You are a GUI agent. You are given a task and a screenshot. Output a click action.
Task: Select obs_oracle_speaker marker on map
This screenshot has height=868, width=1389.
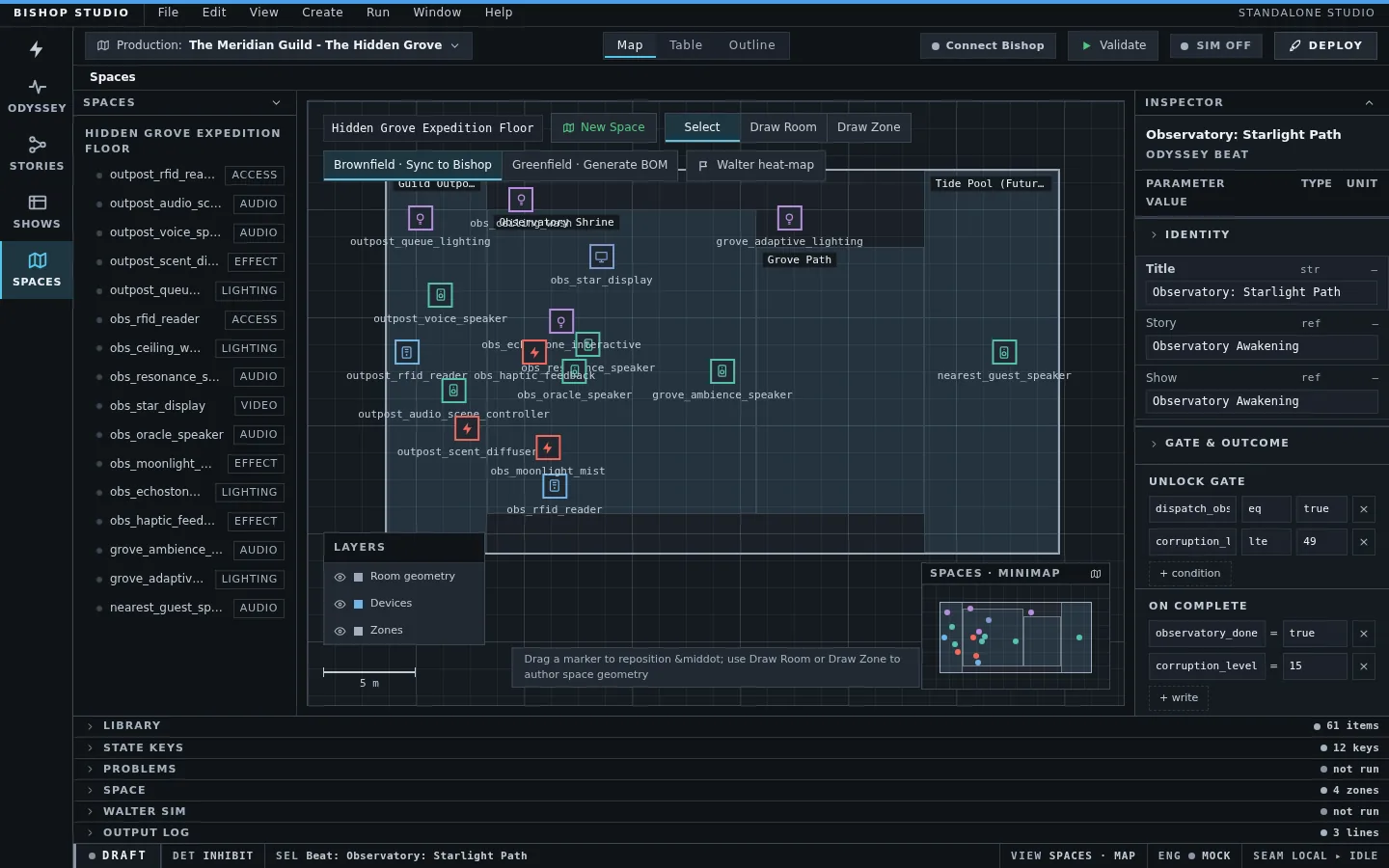pyautogui.click(x=575, y=371)
